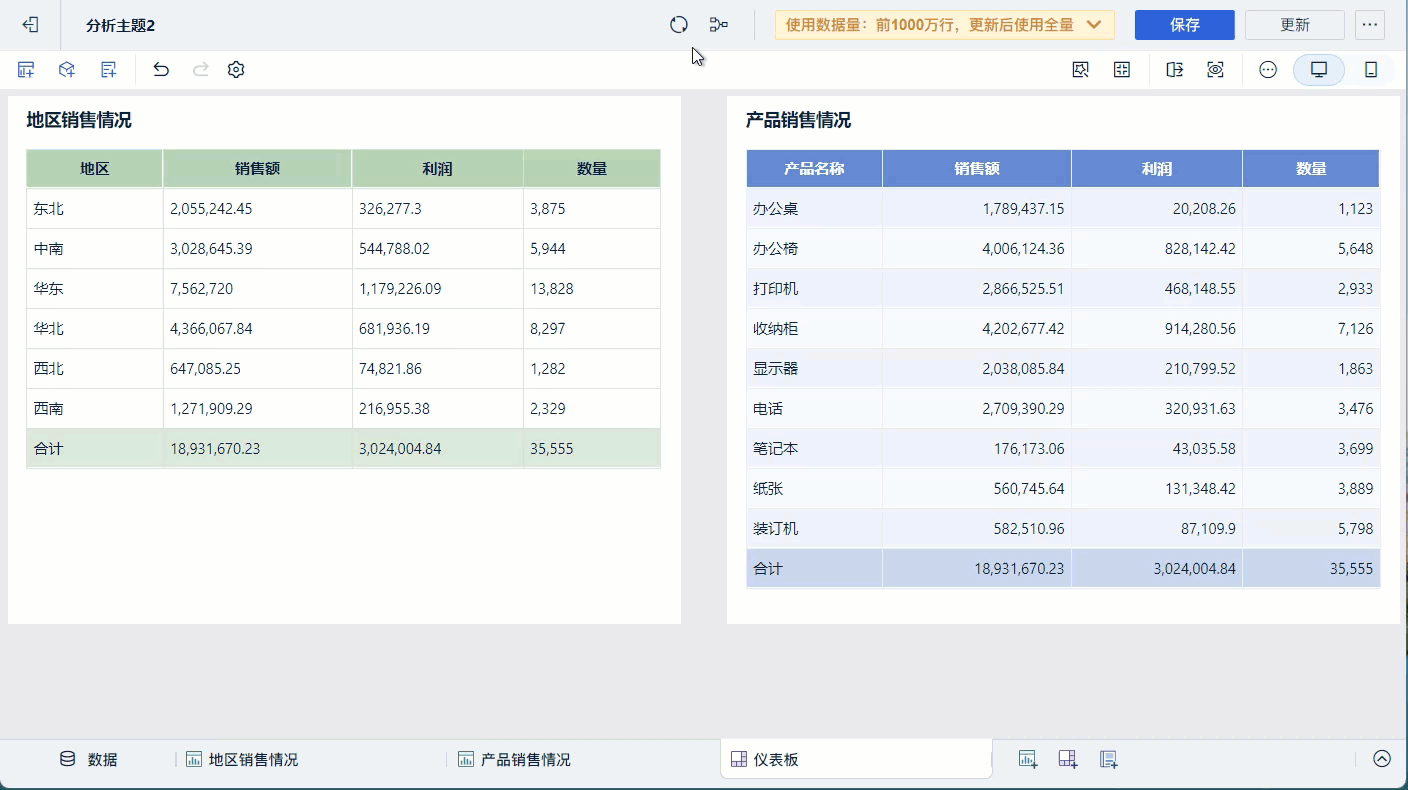Click the 产品名称 column header
The image size is (1408, 790).
click(814, 169)
